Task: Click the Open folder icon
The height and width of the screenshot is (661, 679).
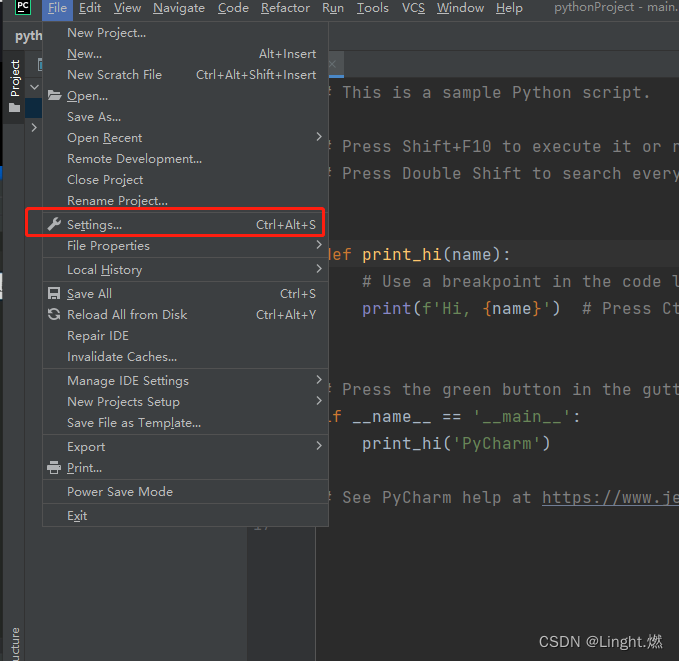Action: [x=54, y=95]
